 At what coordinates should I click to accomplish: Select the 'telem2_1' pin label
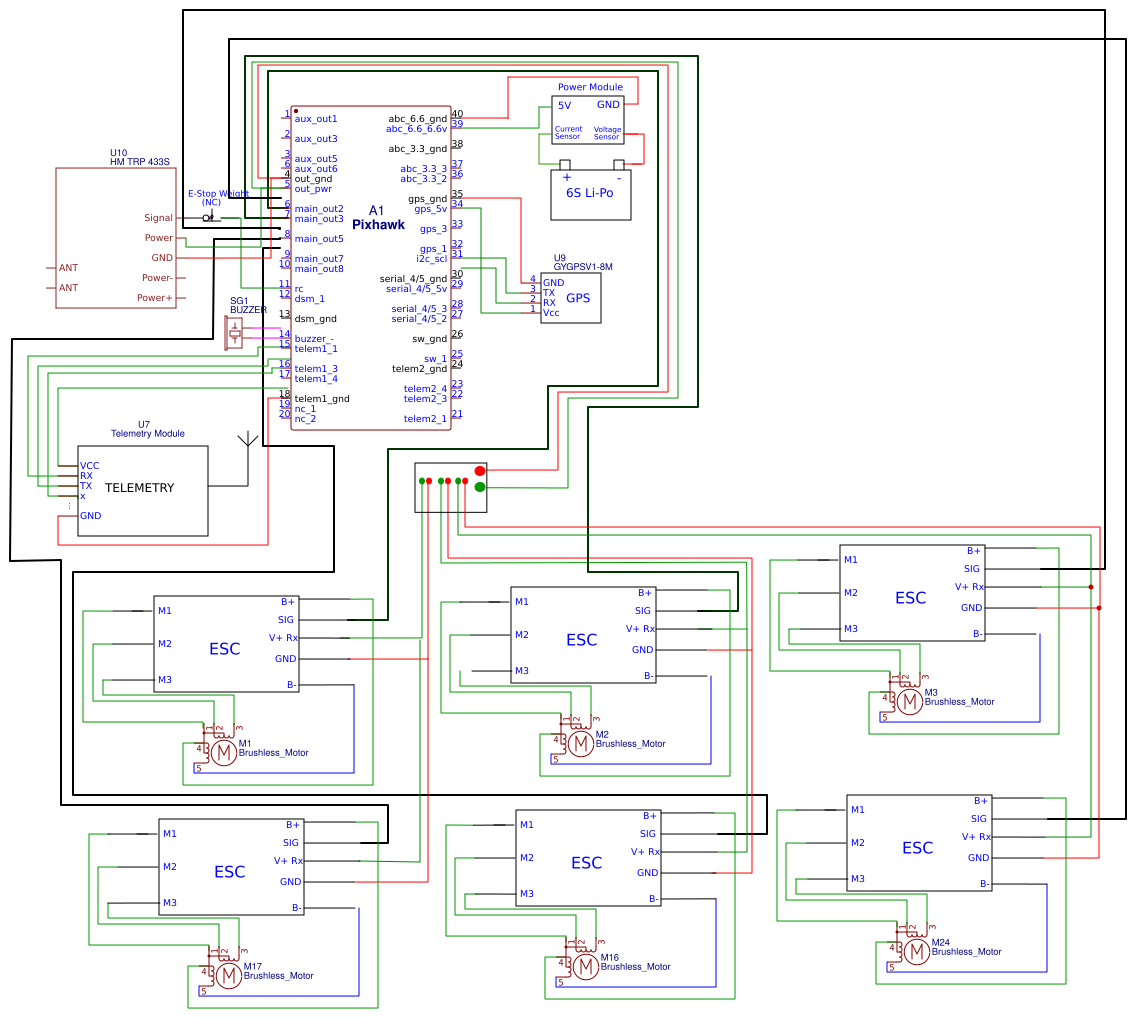tap(425, 419)
